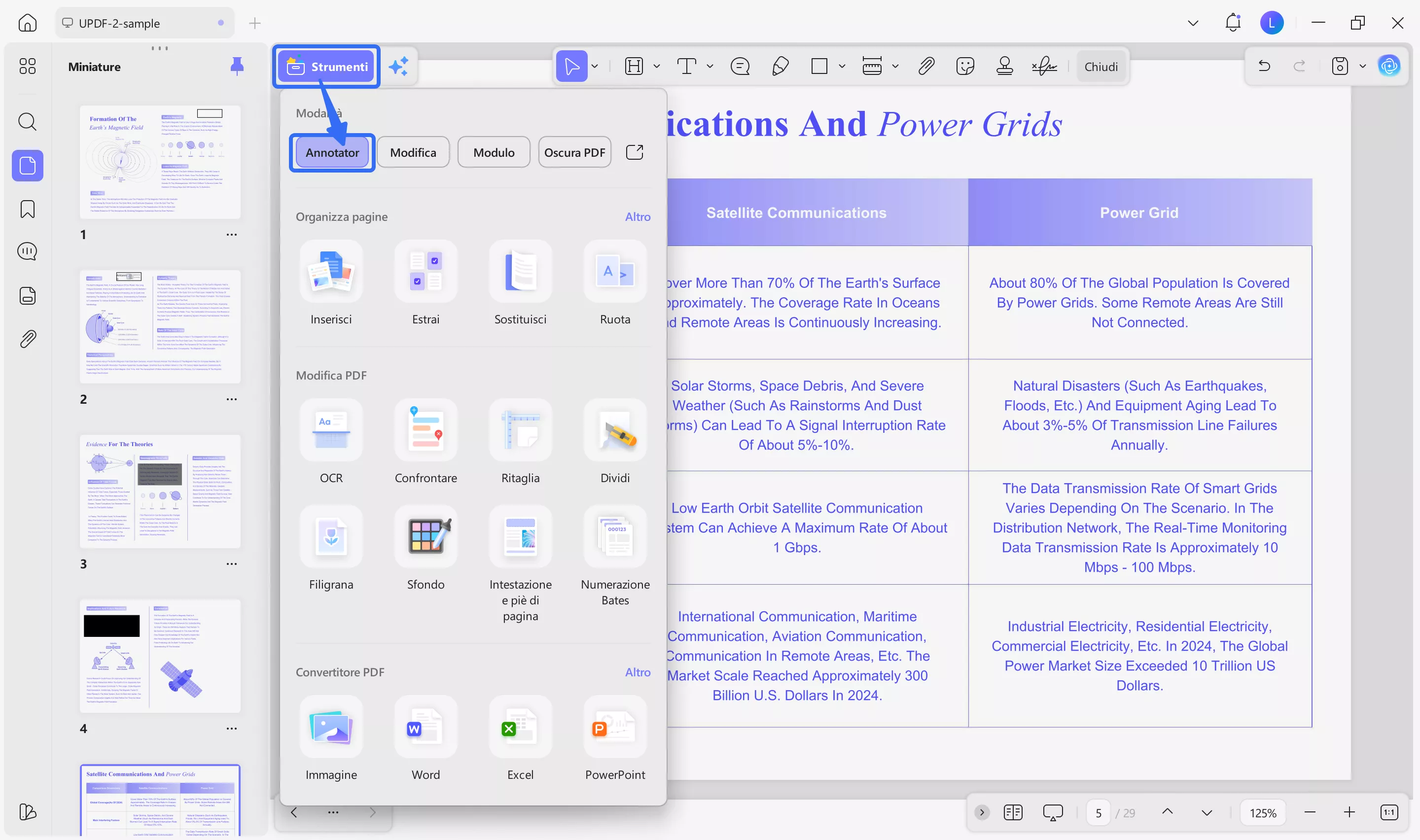Open the bookmarks sidebar panel
The image size is (1420, 840).
coord(27,209)
